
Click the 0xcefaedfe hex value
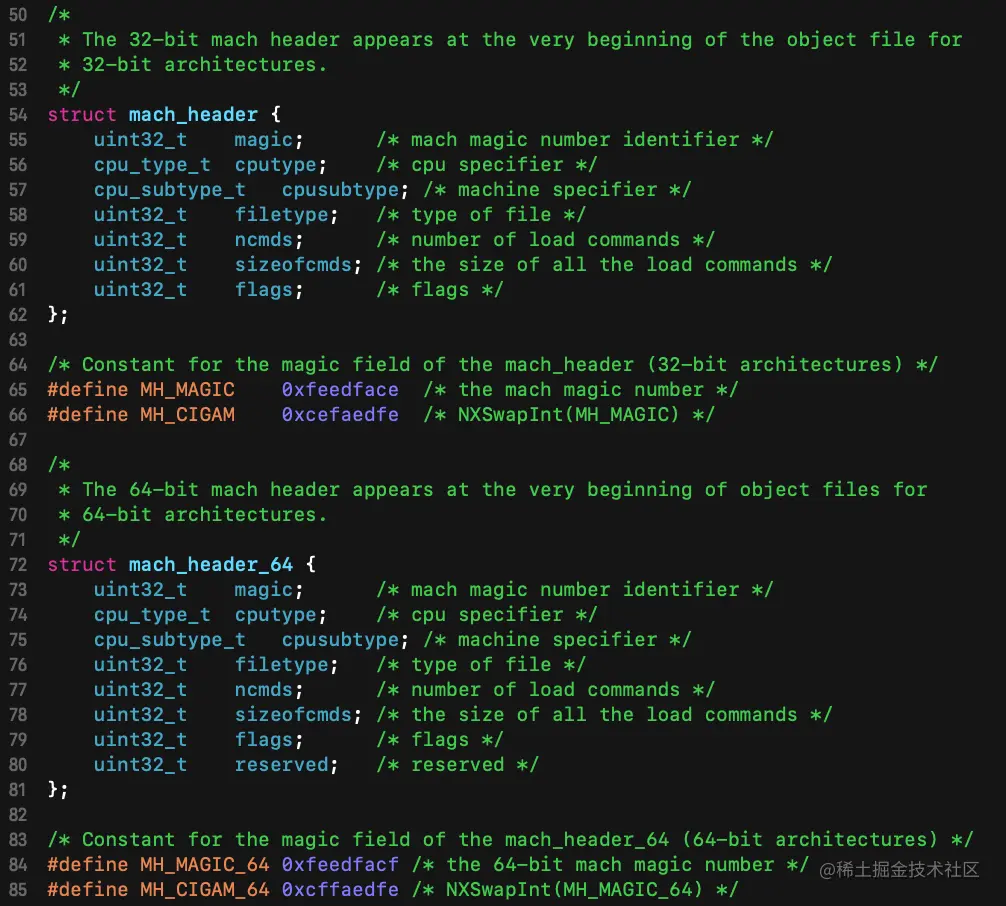pos(340,415)
